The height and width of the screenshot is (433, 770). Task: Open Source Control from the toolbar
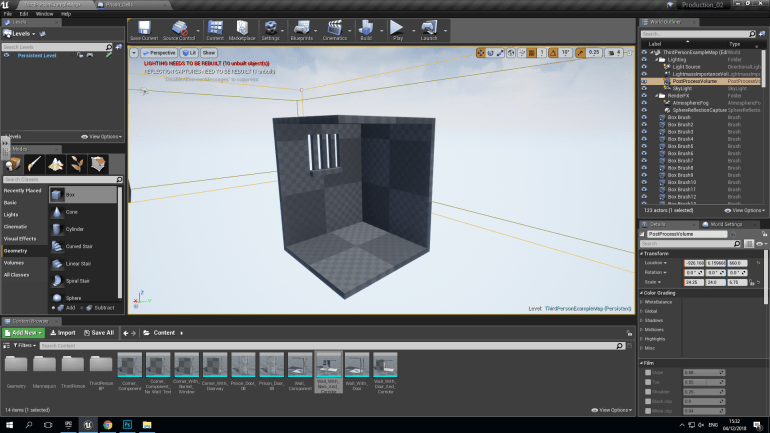tap(181, 28)
